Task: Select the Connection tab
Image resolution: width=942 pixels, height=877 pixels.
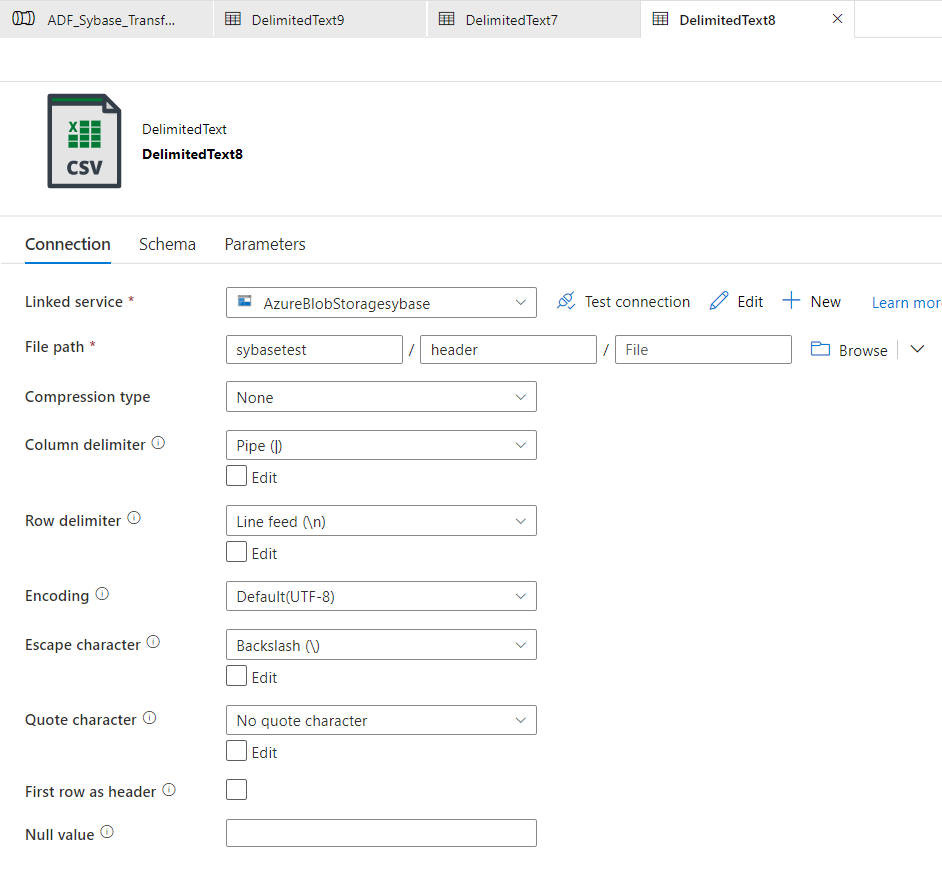Action: pos(68,244)
